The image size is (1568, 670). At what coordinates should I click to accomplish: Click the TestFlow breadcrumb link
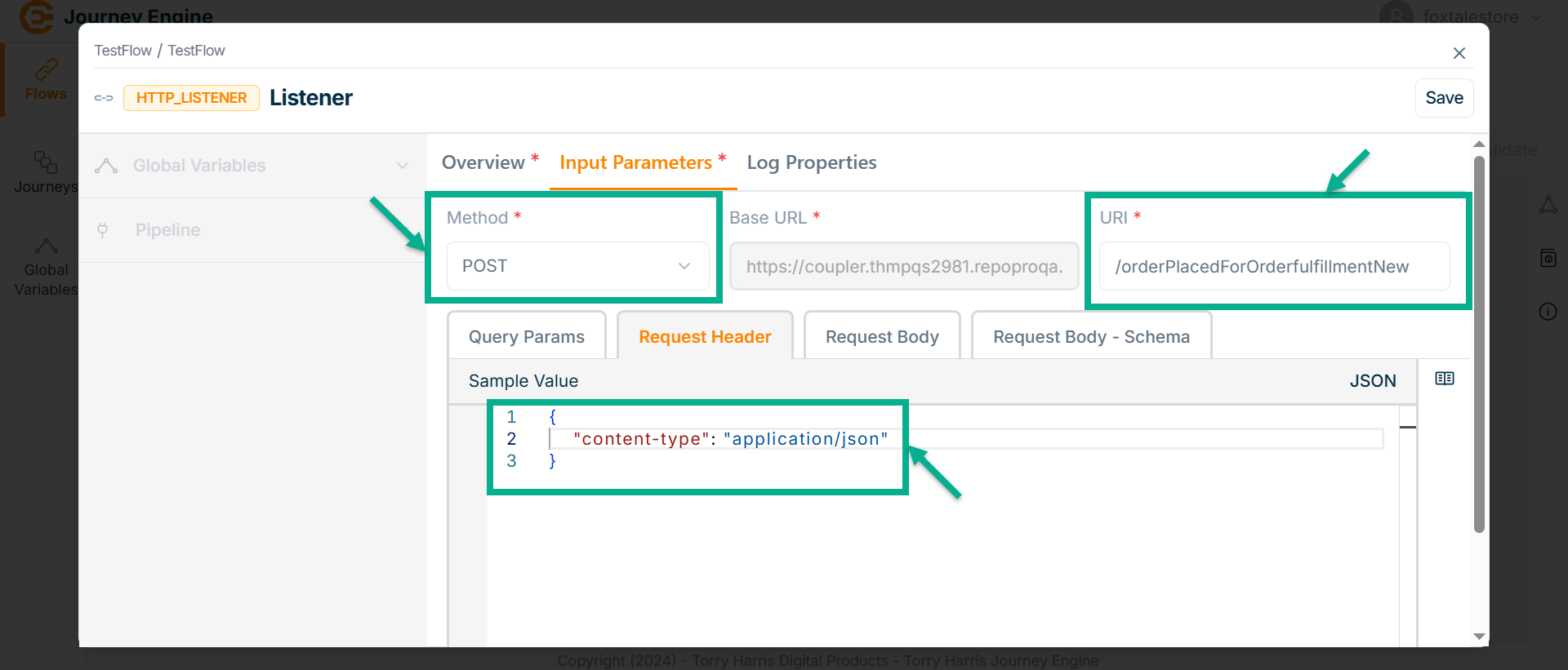tap(122, 51)
